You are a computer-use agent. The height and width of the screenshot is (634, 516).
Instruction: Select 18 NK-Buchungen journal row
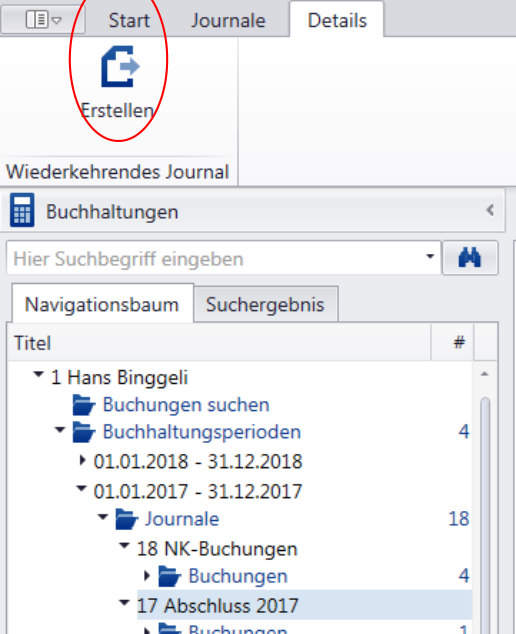tap(217, 549)
